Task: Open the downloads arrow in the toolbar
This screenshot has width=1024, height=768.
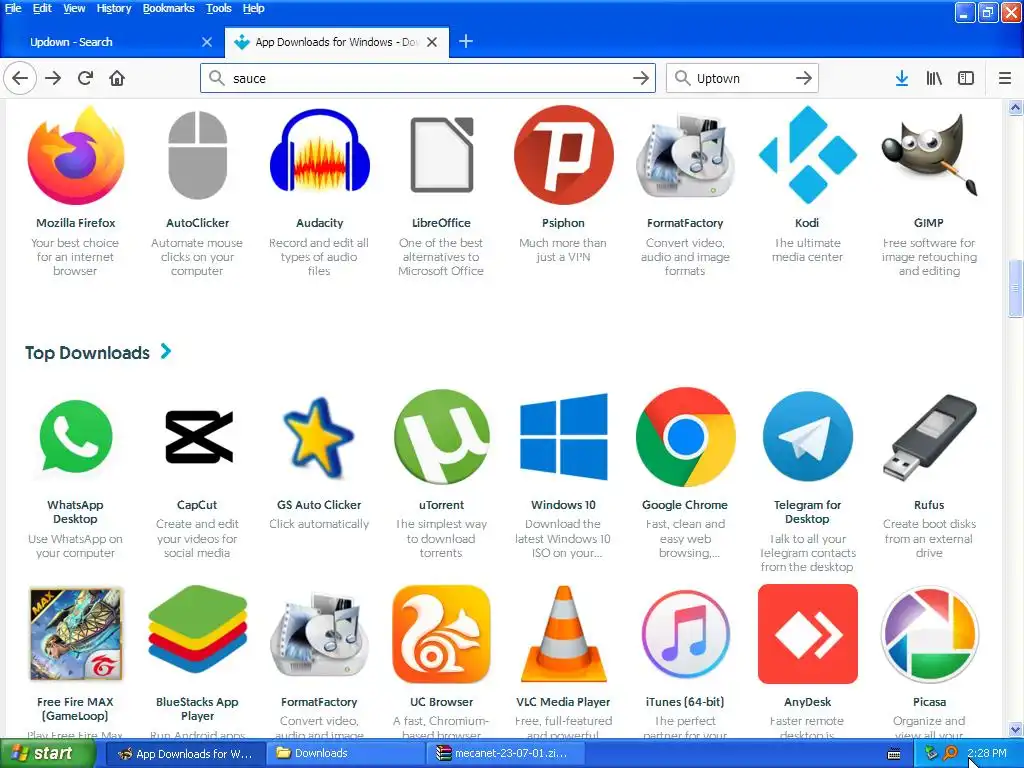Action: [x=901, y=78]
